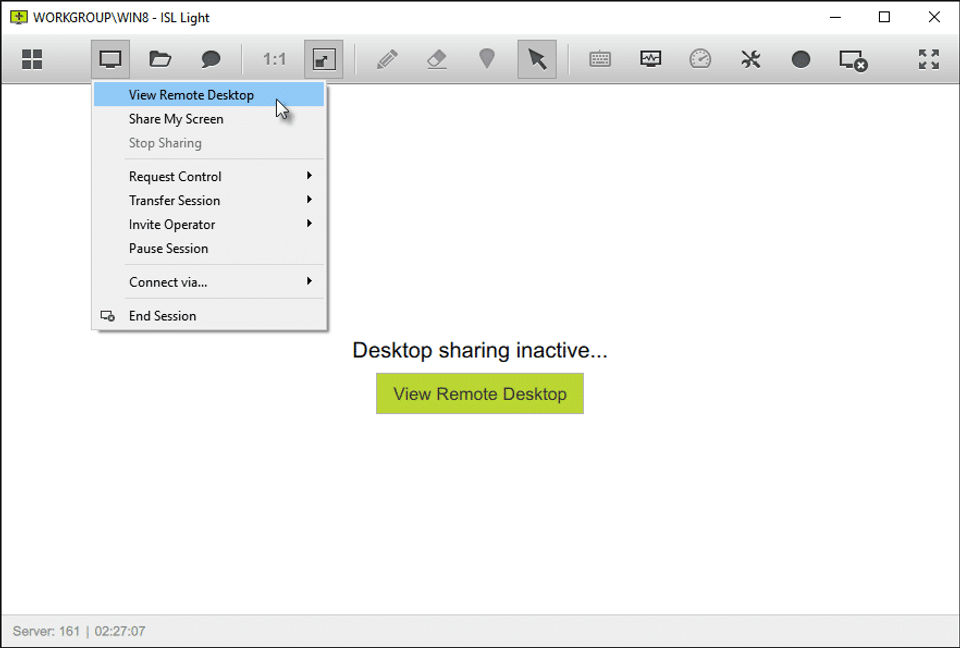The image size is (960, 648).
Task: Expand the Request Control submenu
Action: coord(209,176)
